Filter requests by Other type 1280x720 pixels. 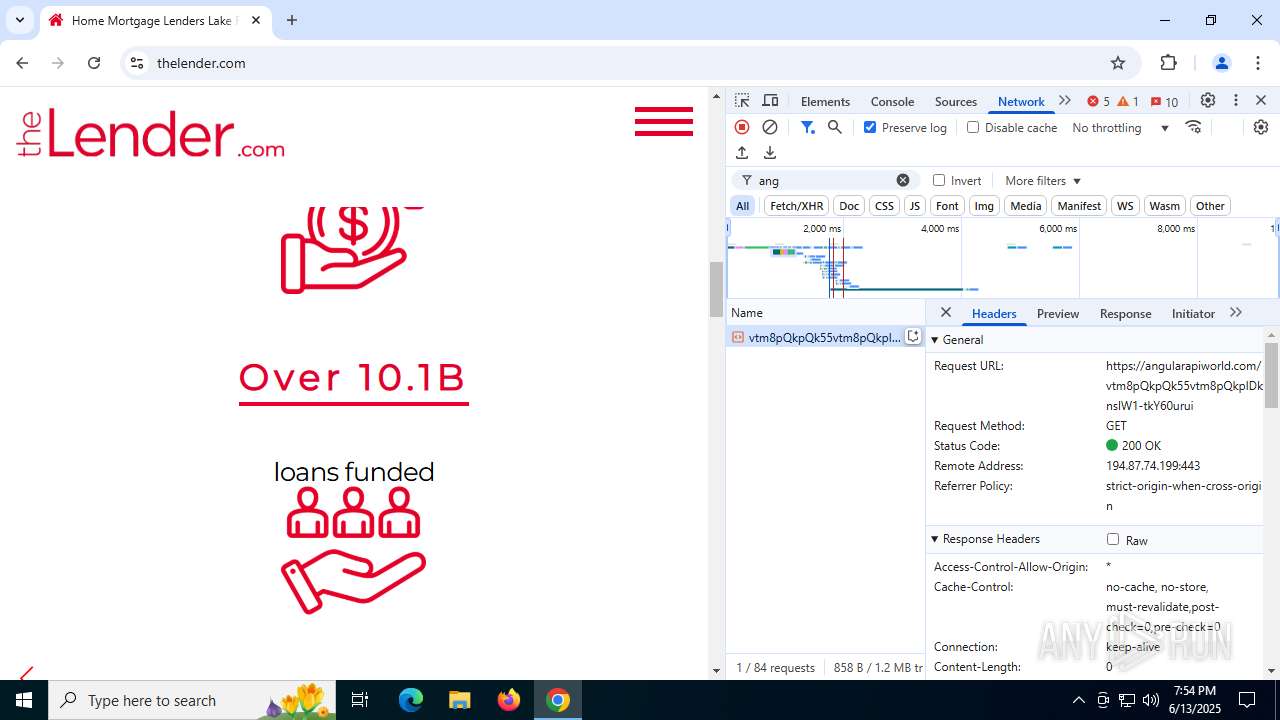tap(1210, 206)
